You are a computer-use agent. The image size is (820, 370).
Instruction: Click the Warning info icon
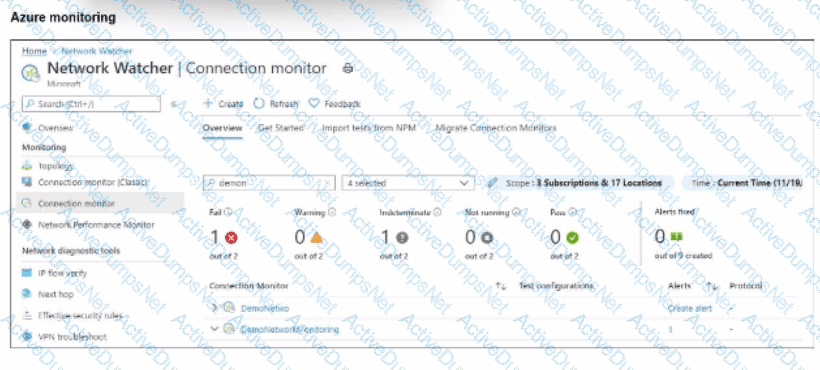click(x=332, y=212)
